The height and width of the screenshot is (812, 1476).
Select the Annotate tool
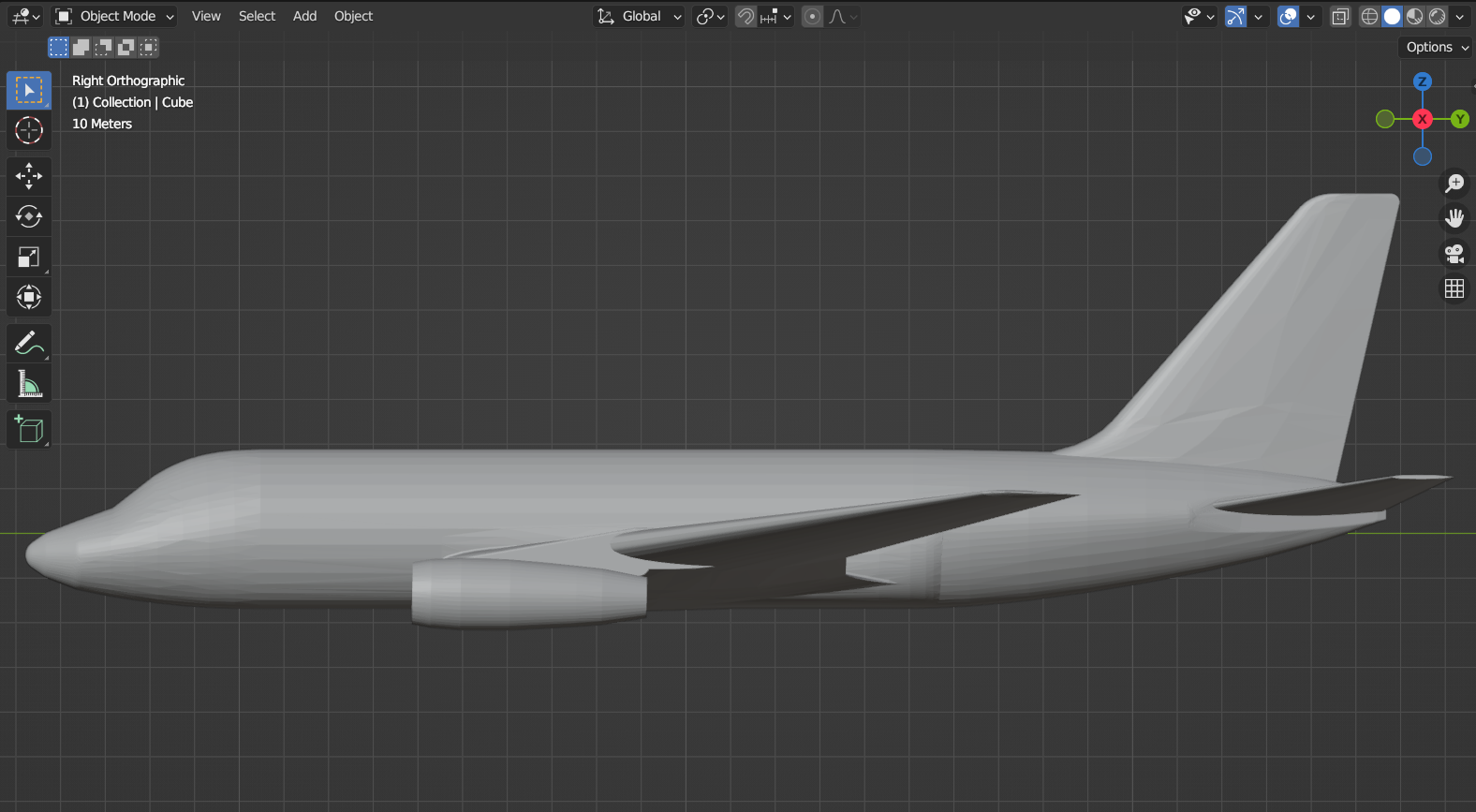[x=29, y=343]
